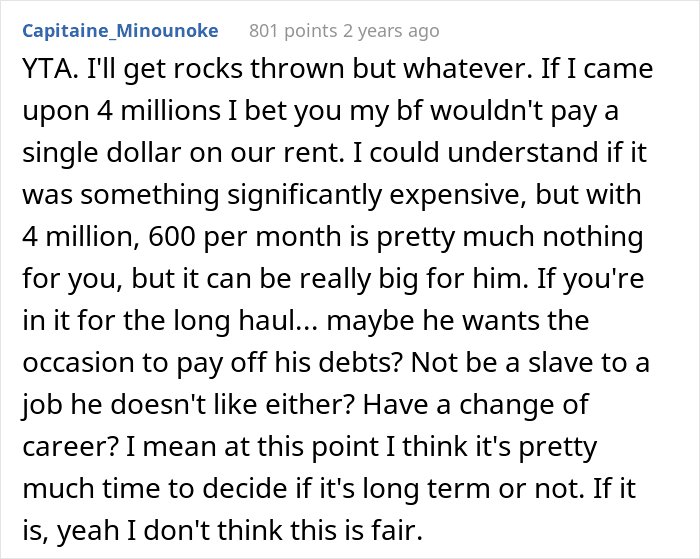Click the word "career?" in the comment
This screenshot has height=559, width=700.
[71, 446]
